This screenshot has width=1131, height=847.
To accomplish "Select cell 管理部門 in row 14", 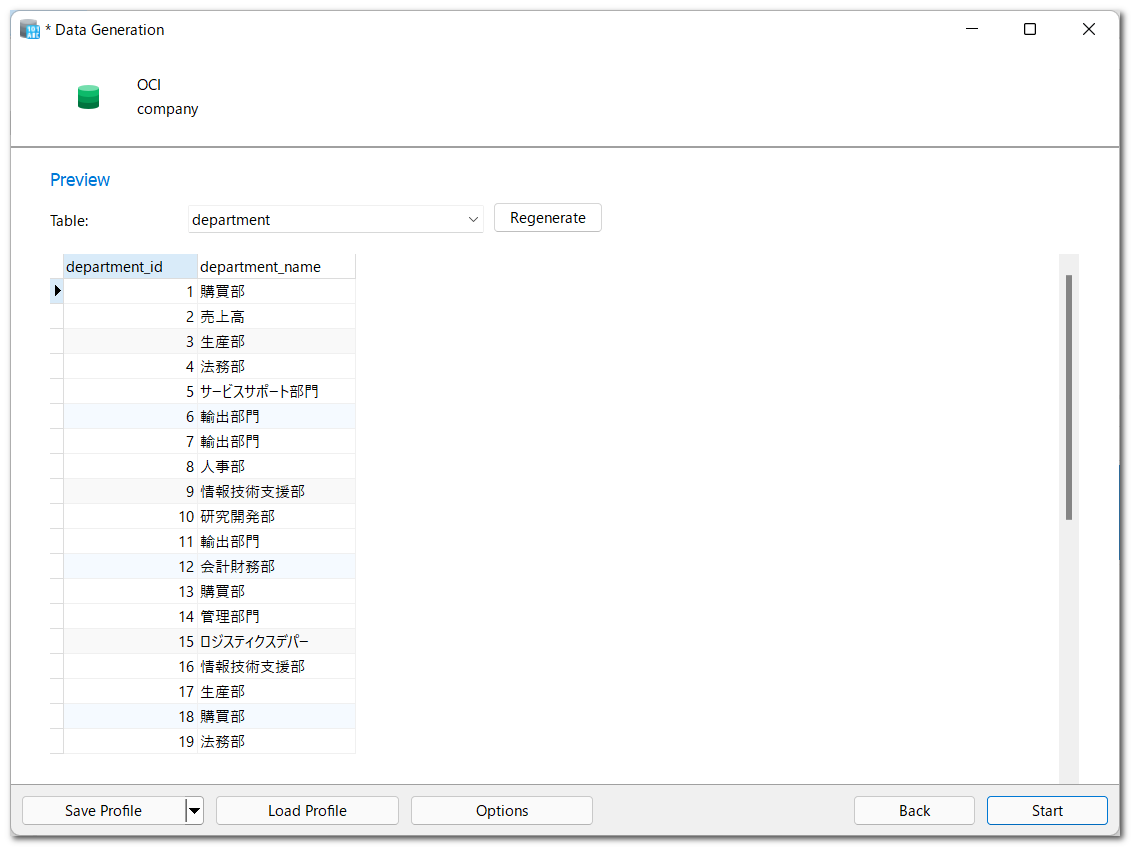I will 276,617.
